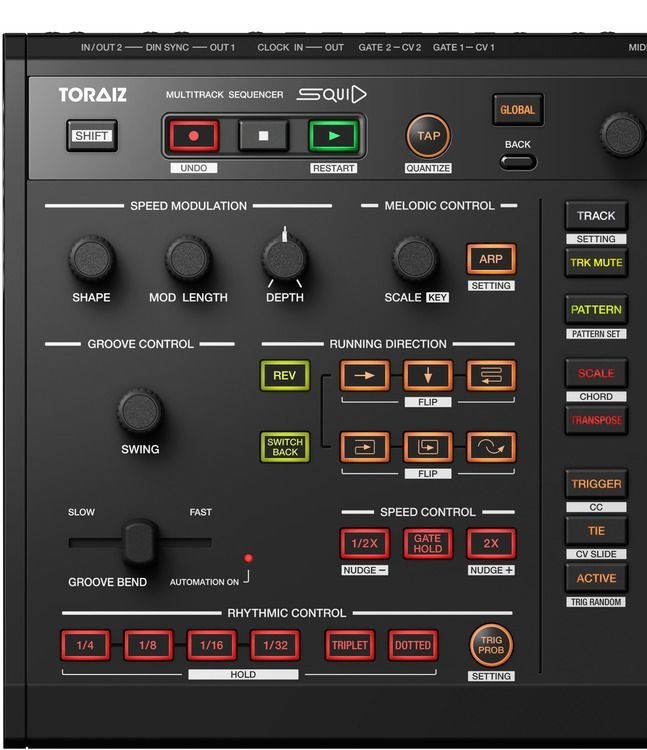Toggle the ARP arpeggiator button
Viewport: 647px width, 750px height.
tap(491, 259)
